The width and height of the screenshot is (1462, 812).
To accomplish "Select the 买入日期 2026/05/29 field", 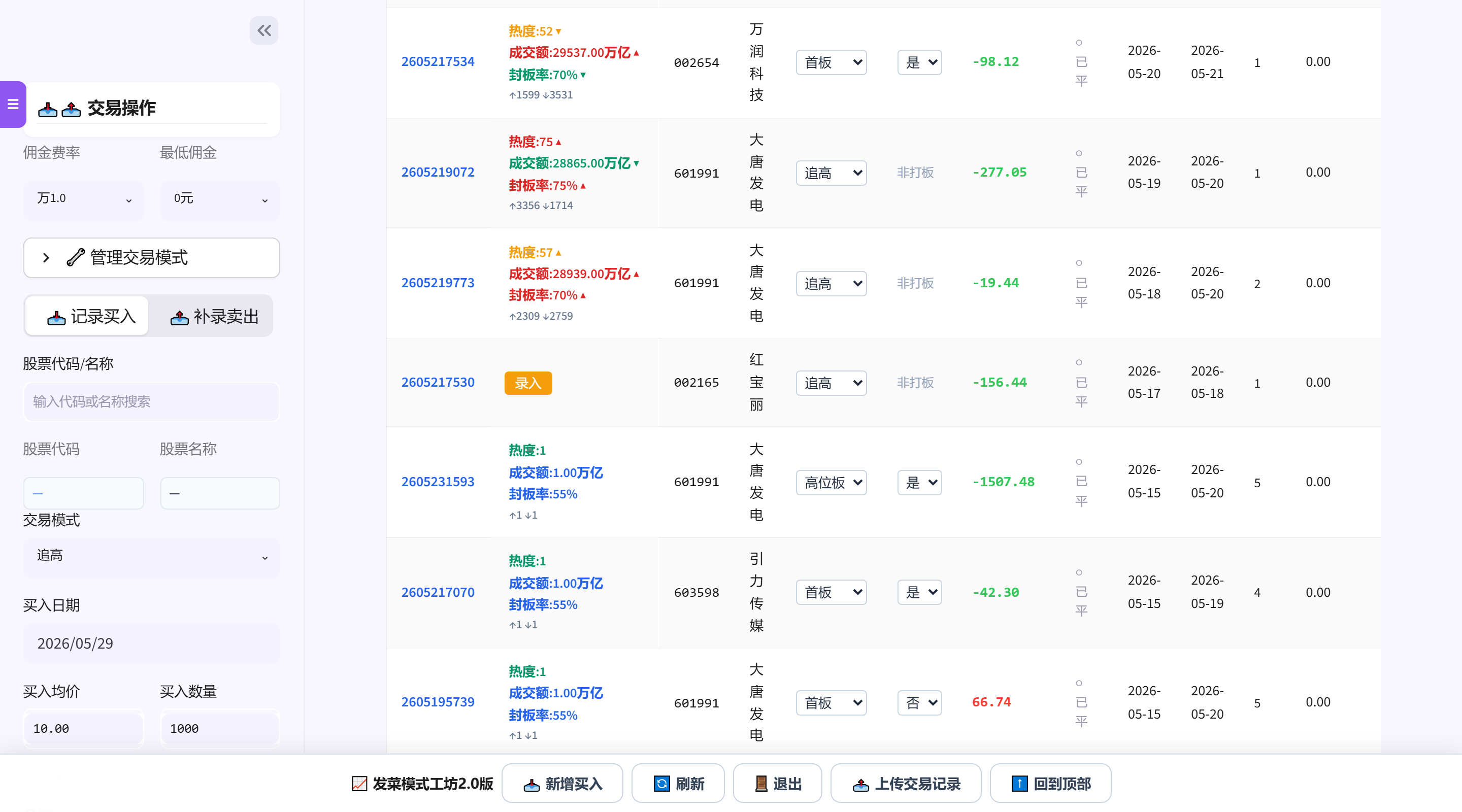I will click(x=152, y=644).
